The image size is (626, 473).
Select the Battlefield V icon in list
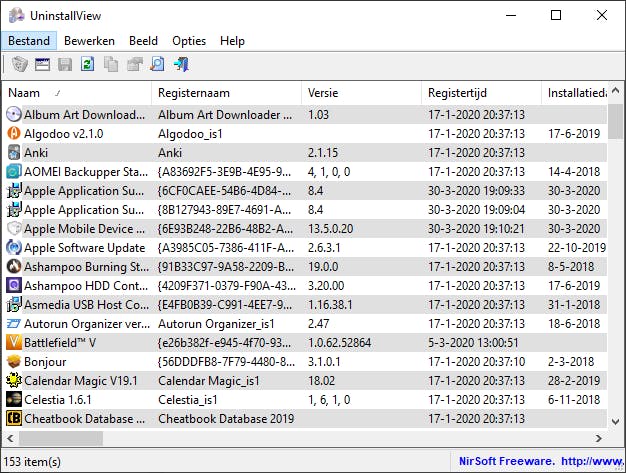(x=14, y=342)
